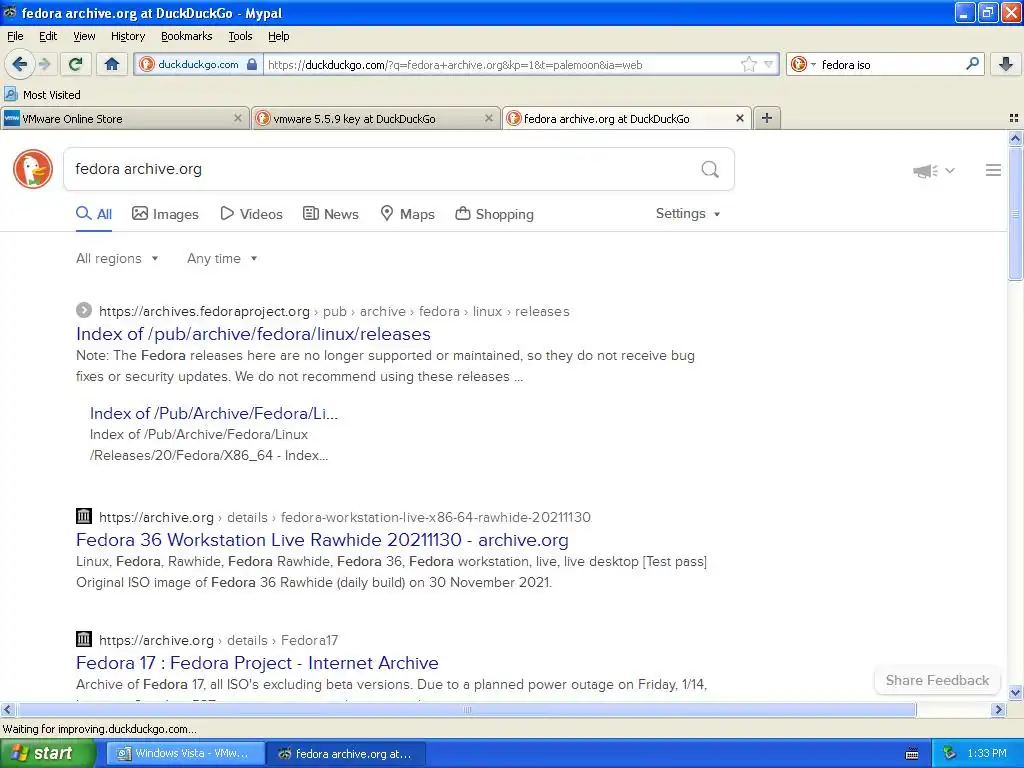1024x768 pixels.
Task: Open the DuckDuckGo hamburger menu
Action: click(x=993, y=170)
